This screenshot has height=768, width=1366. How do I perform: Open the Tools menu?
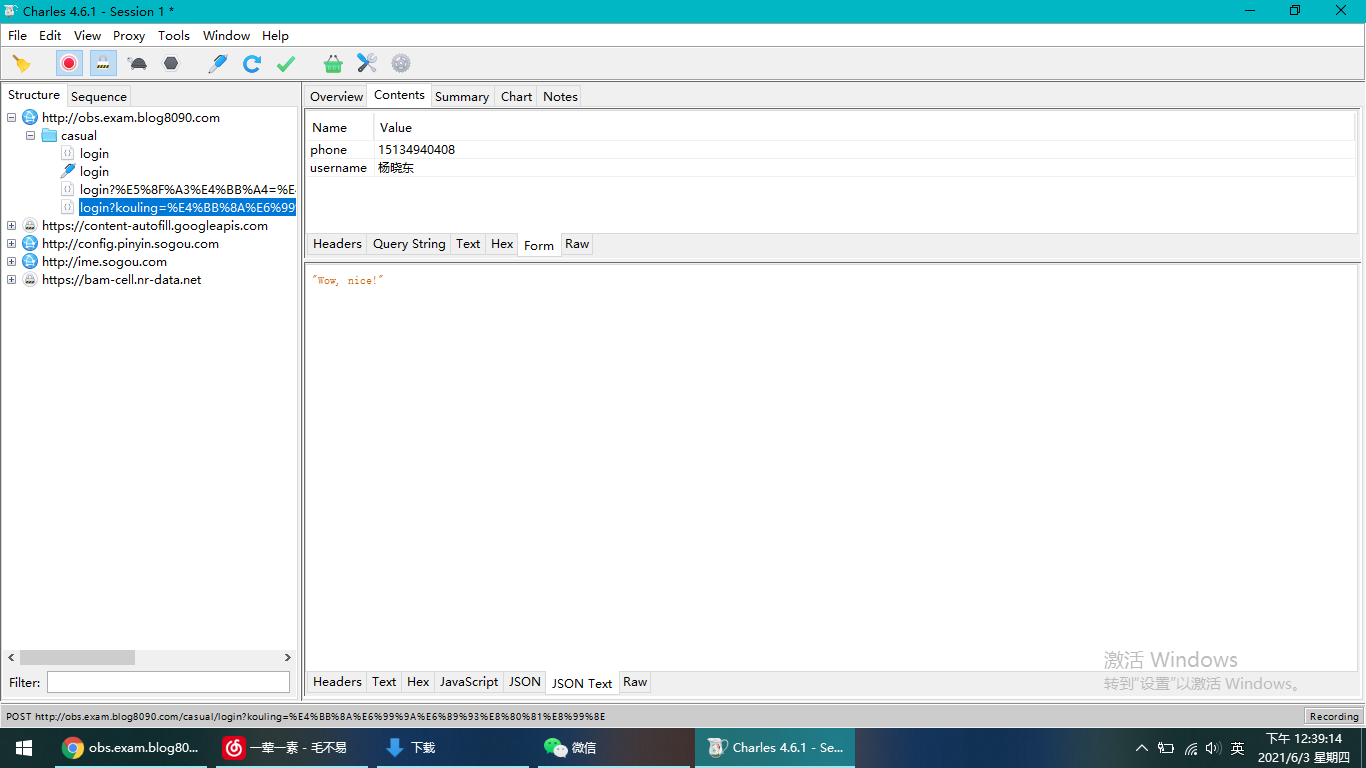pyautogui.click(x=174, y=35)
